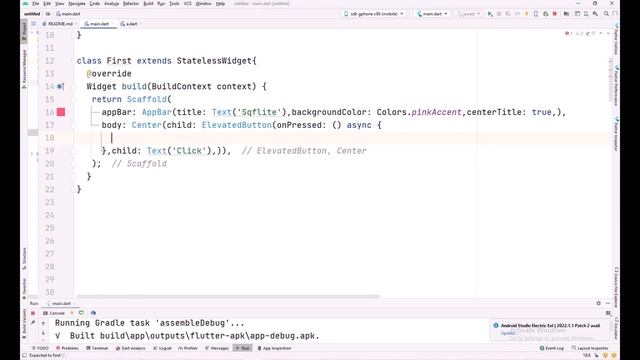Click the Open DevTools blue icon in Run panel
Image resolution: width=640 pixels, height=360 pixels.
click(93, 313)
